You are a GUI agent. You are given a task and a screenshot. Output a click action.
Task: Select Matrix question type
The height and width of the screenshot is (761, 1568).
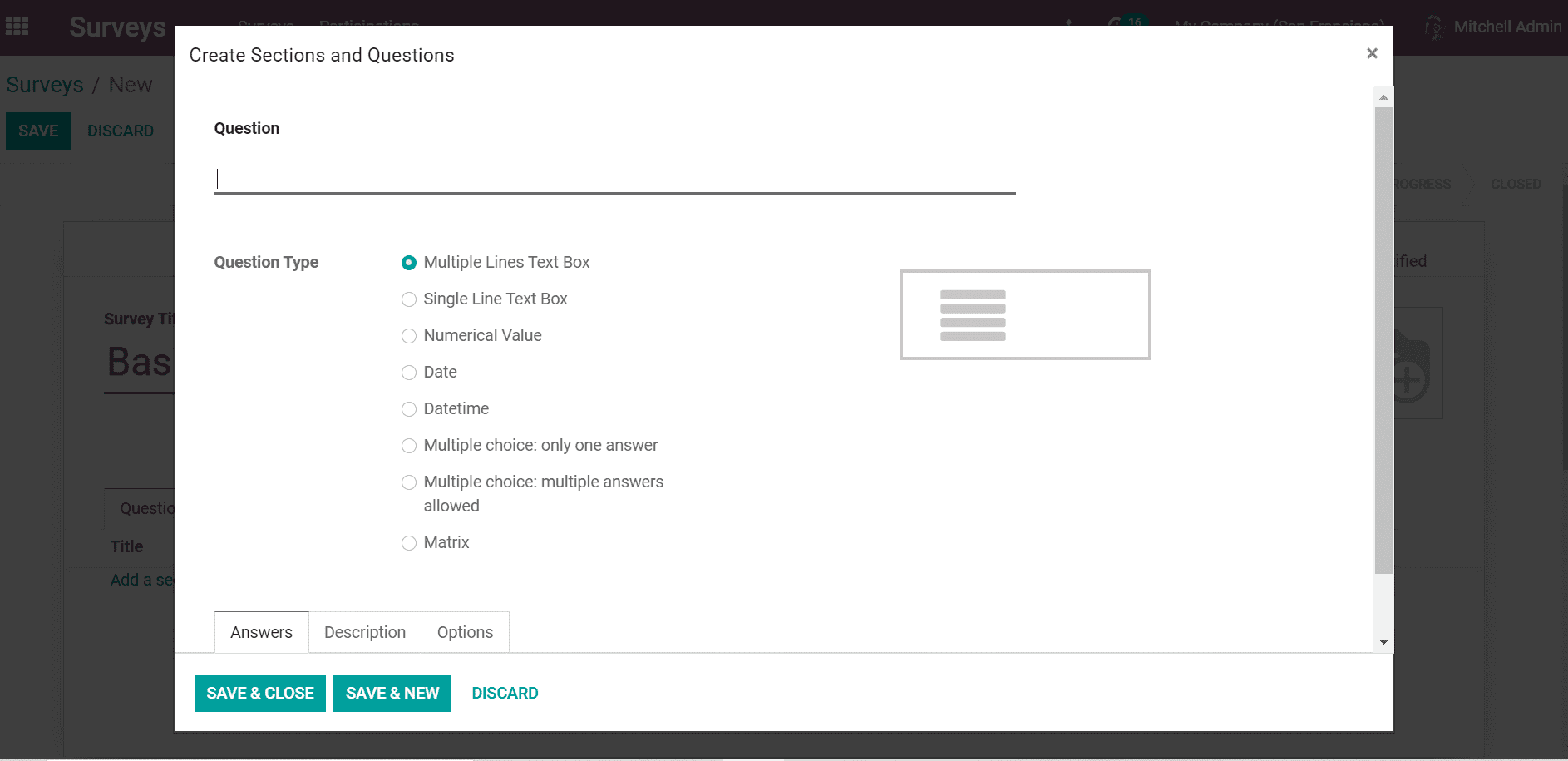[409, 543]
